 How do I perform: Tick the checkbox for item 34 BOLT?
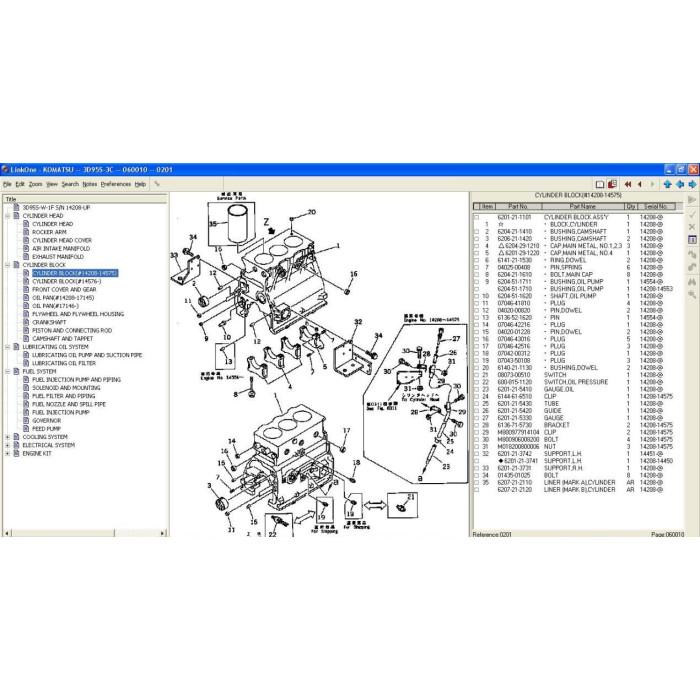(476, 475)
